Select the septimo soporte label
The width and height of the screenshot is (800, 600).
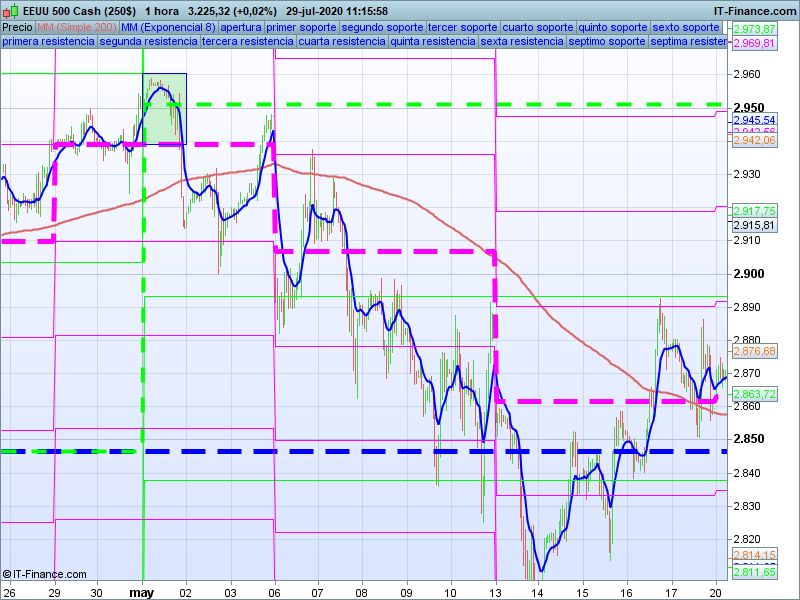(606, 42)
